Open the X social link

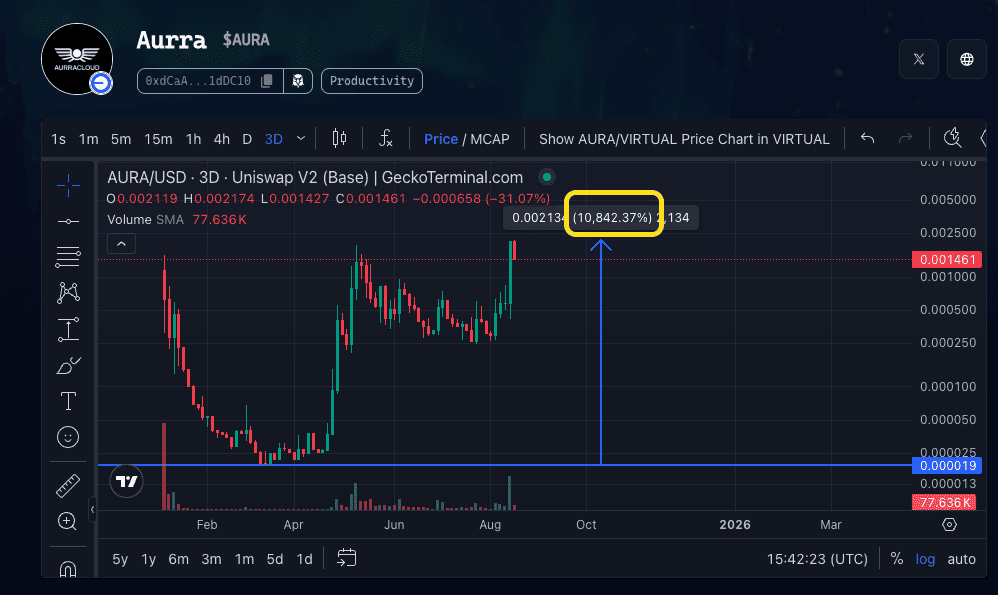(x=919, y=59)
